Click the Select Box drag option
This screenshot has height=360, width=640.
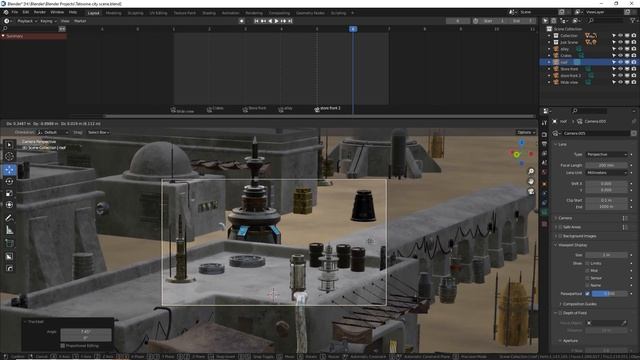pos(98,133)
